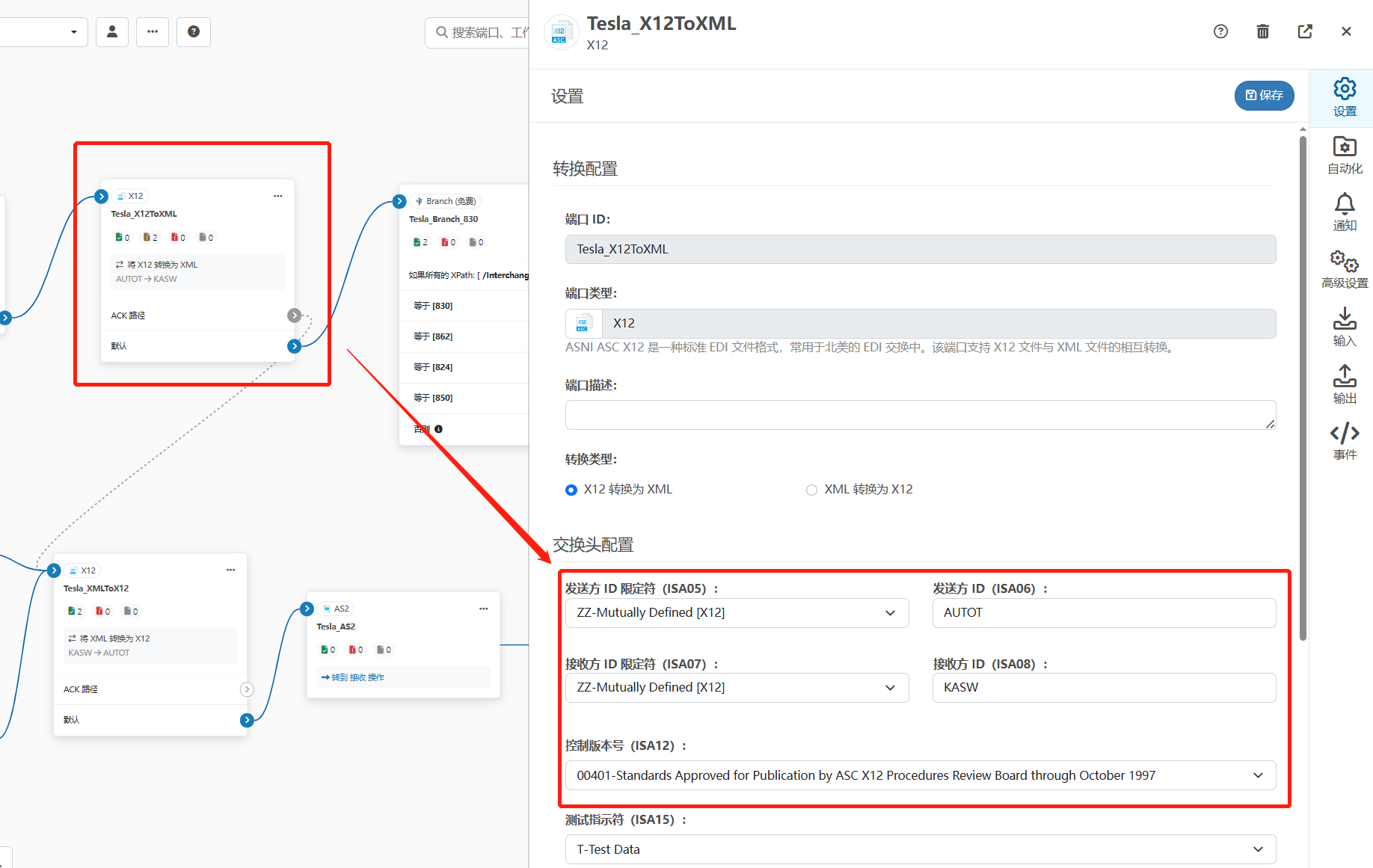Click the user profile icon in toolbar
The height and width of the screenshot is (868, 1373).
(x=112, y=31)
